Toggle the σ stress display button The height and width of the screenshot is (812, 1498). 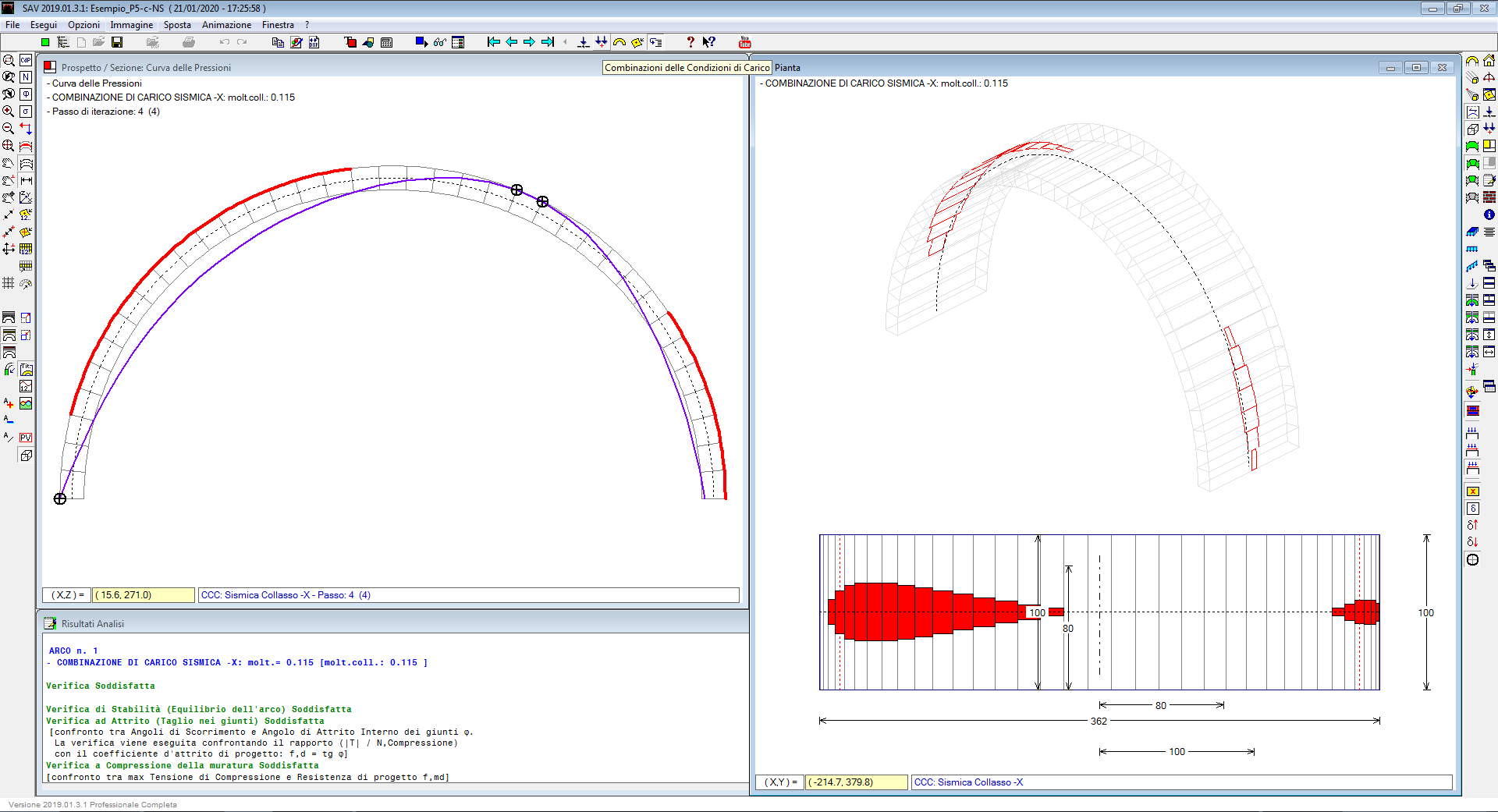(26, 112)
